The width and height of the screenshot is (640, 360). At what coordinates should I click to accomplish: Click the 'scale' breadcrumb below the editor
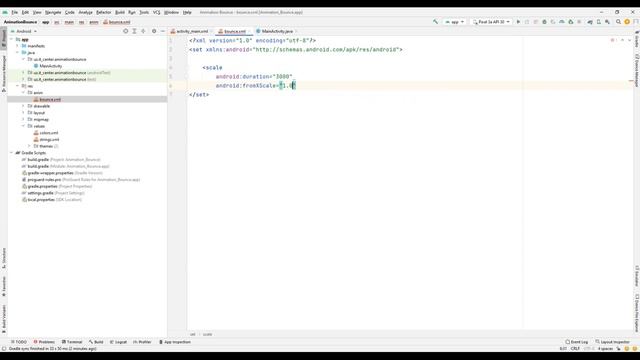(207, 334)
